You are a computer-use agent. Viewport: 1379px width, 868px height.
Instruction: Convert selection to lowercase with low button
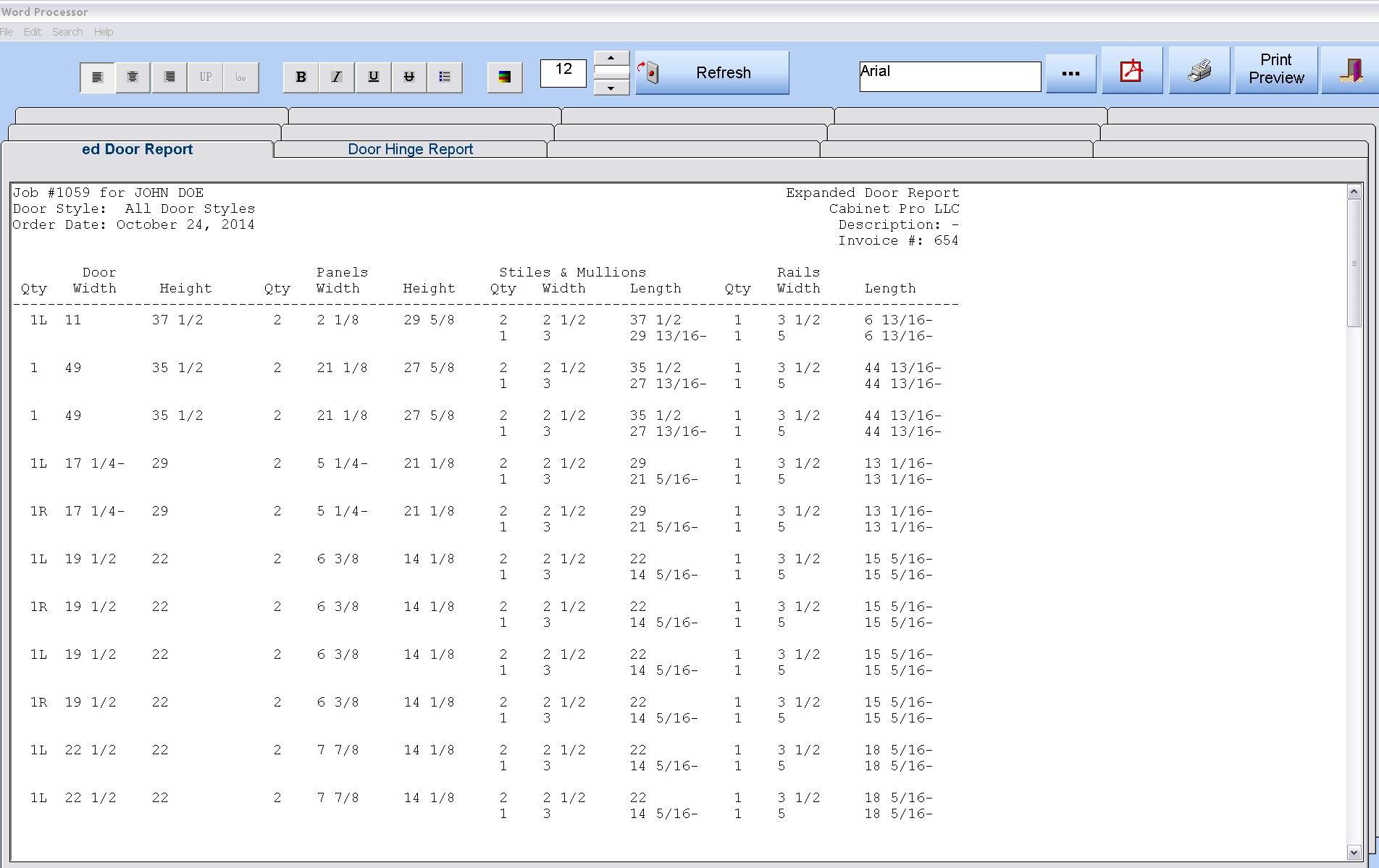[x=241, y=77]
